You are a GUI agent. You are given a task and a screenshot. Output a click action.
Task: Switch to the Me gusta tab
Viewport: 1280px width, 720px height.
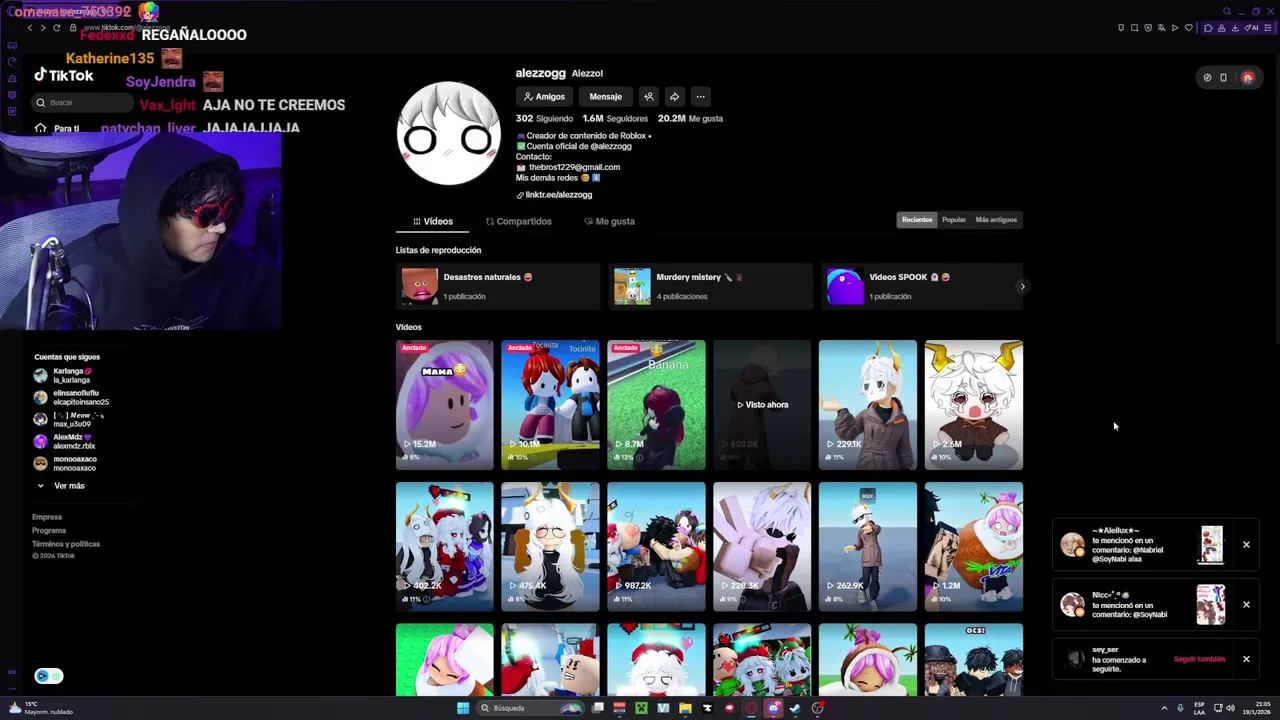pyautogui.click(x=609, y=221)
